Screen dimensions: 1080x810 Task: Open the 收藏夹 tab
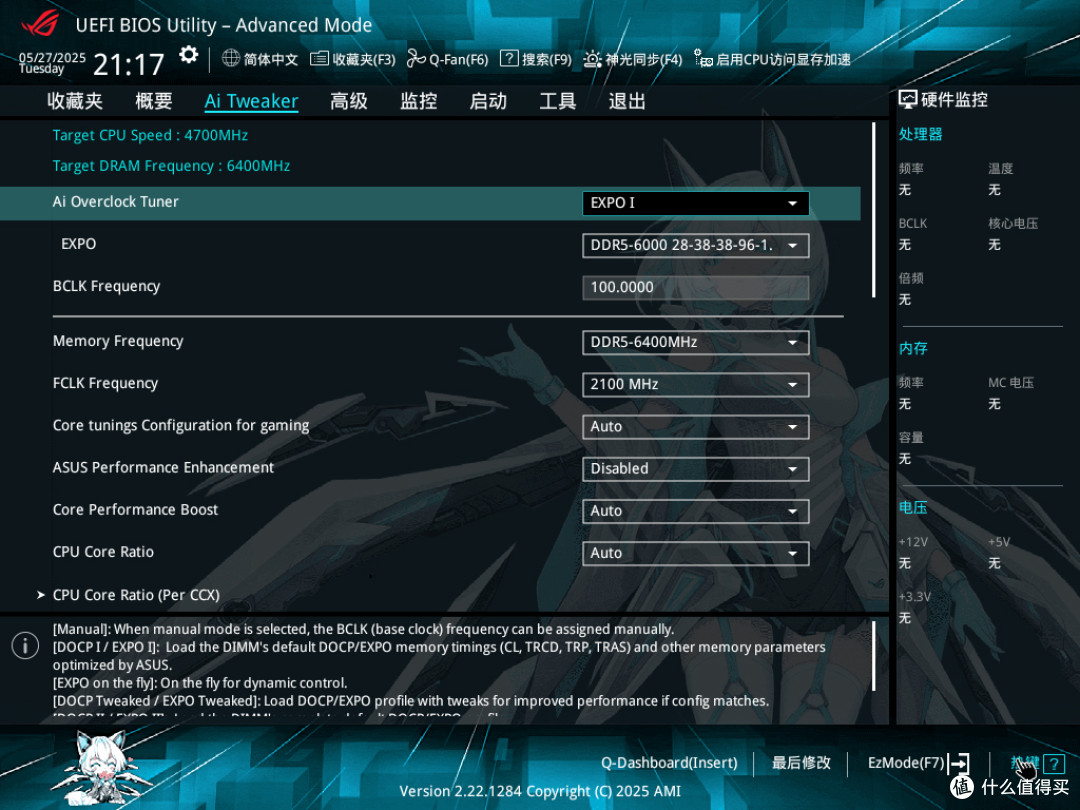pos(75,101)
